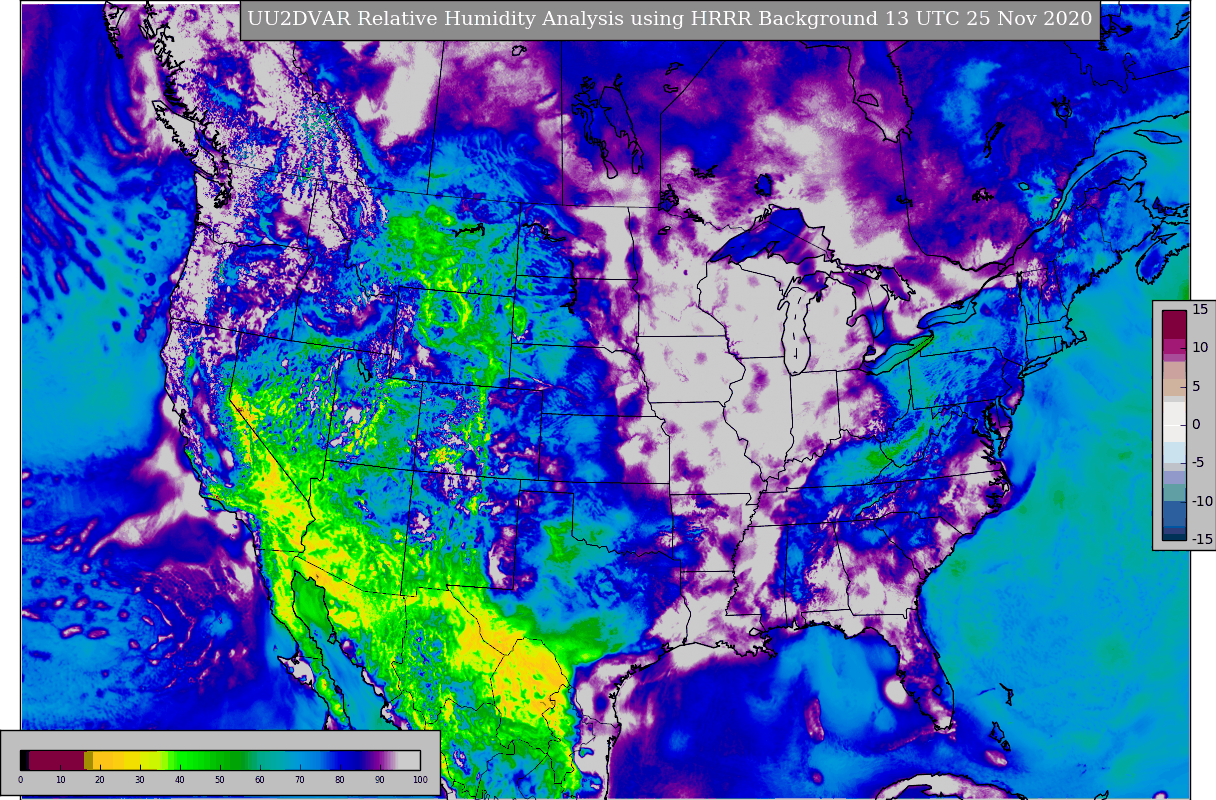The height and width of the screenshot is (800, 1216).
Task: Click the black segment at humidity colorbar start
Action: (x=24, y=760)
